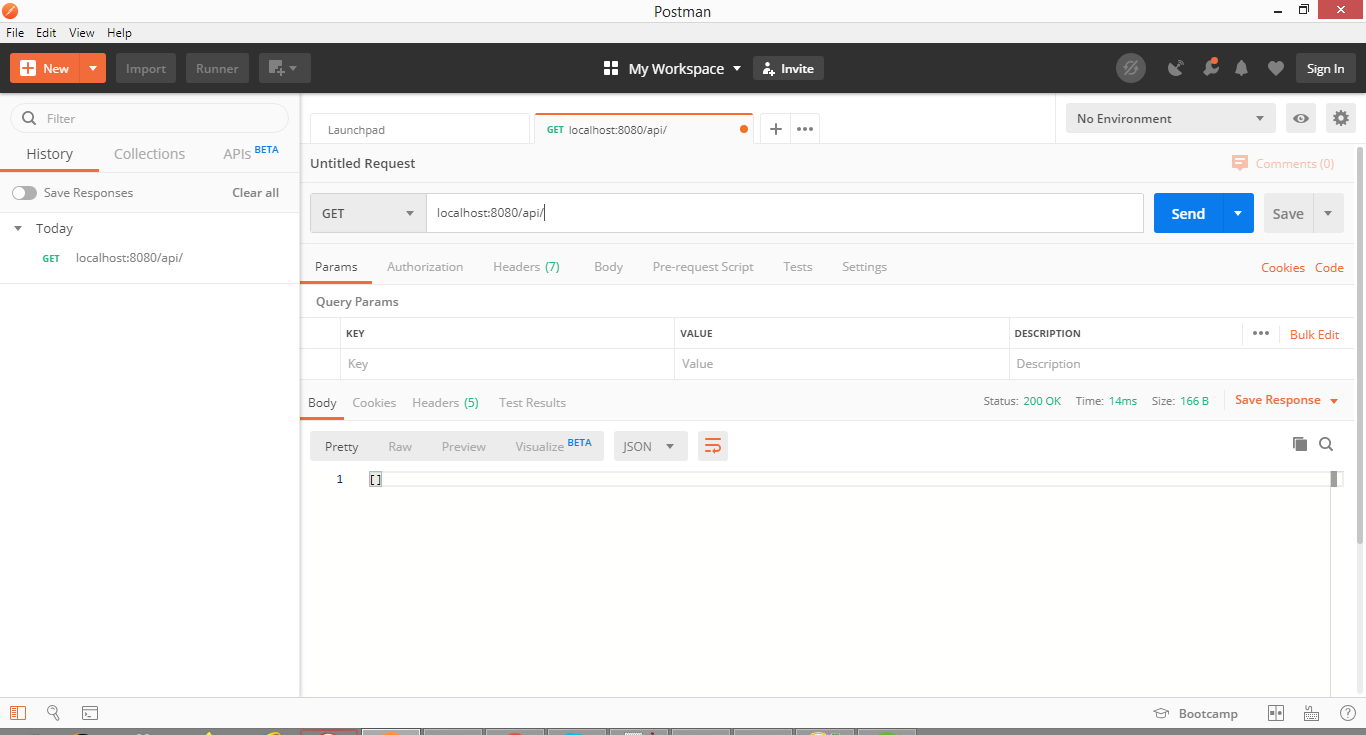This screenshot has width=1366, height=735.
Task: Collapse the Today history group
Action: [18, 229]
